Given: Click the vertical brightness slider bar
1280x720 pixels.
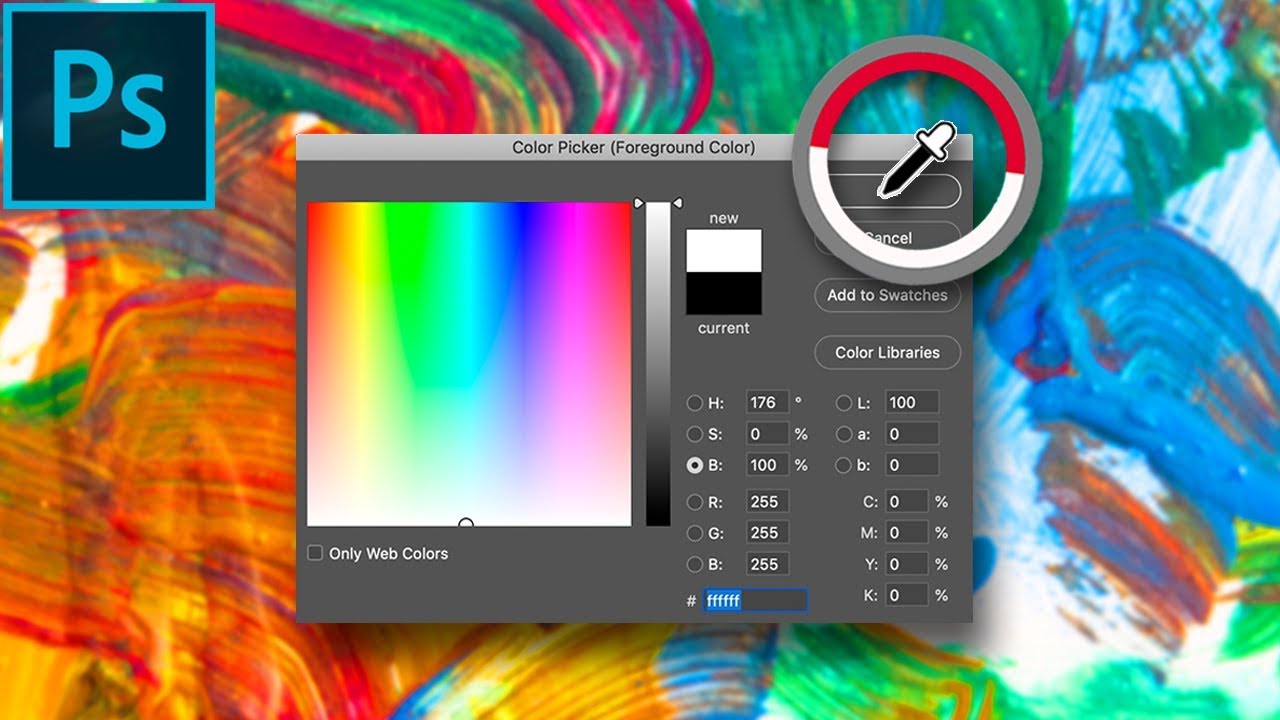Looking at the screenshot, I should 658,364.
